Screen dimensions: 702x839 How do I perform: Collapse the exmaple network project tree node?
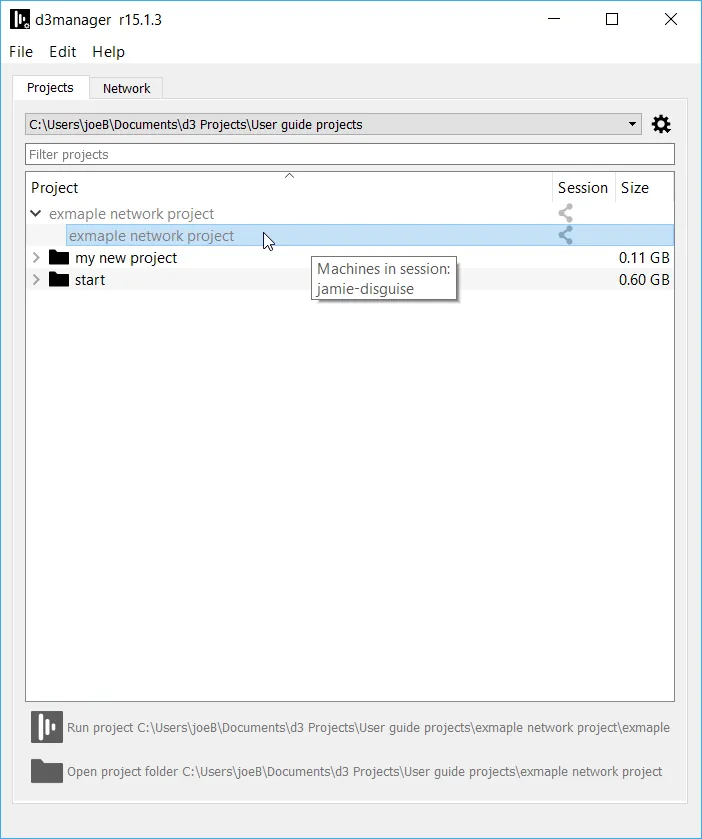point(36,213)
